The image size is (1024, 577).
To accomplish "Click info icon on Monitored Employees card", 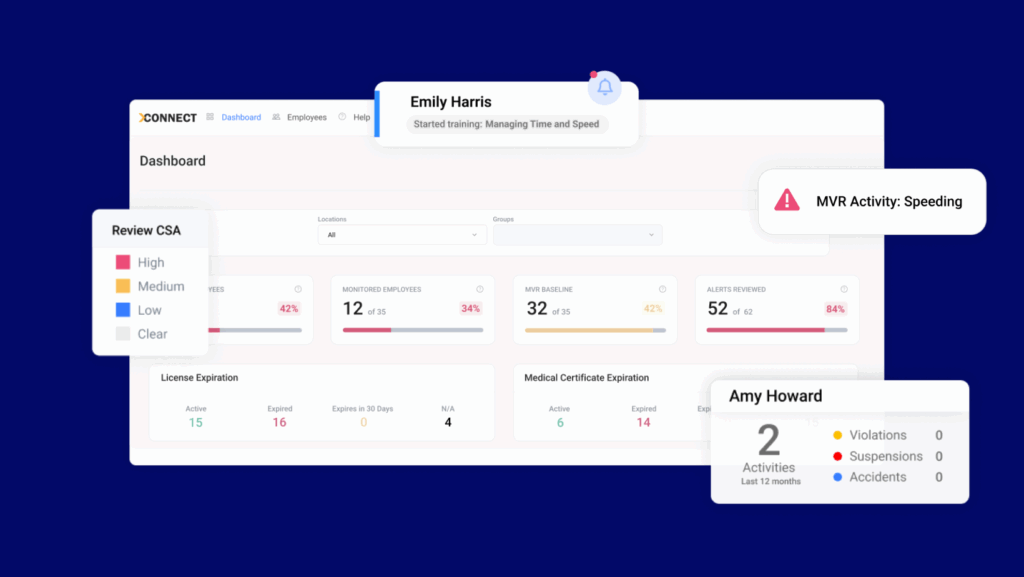I will [x=480, y=289].
